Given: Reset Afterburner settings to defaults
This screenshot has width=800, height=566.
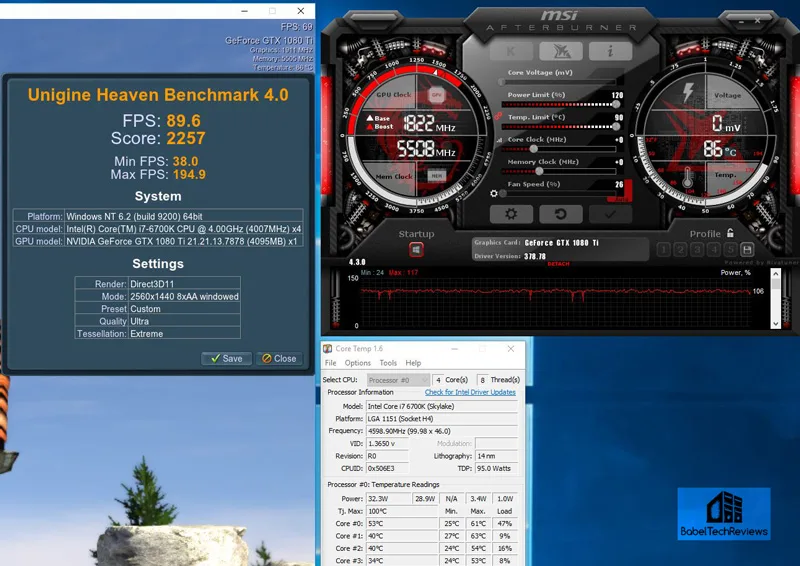Looking at the screenshot, I should (x=561, y=214).
